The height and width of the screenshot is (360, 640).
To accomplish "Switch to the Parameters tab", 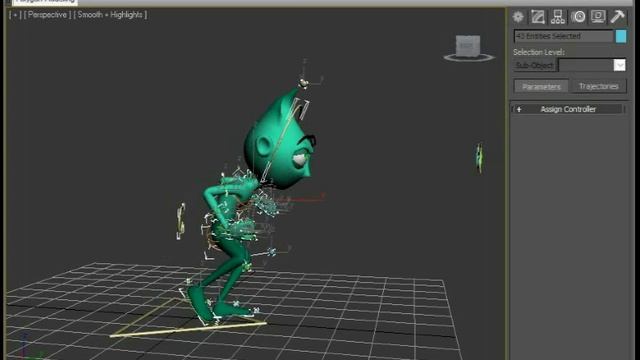I will click(x=541, y=87).
